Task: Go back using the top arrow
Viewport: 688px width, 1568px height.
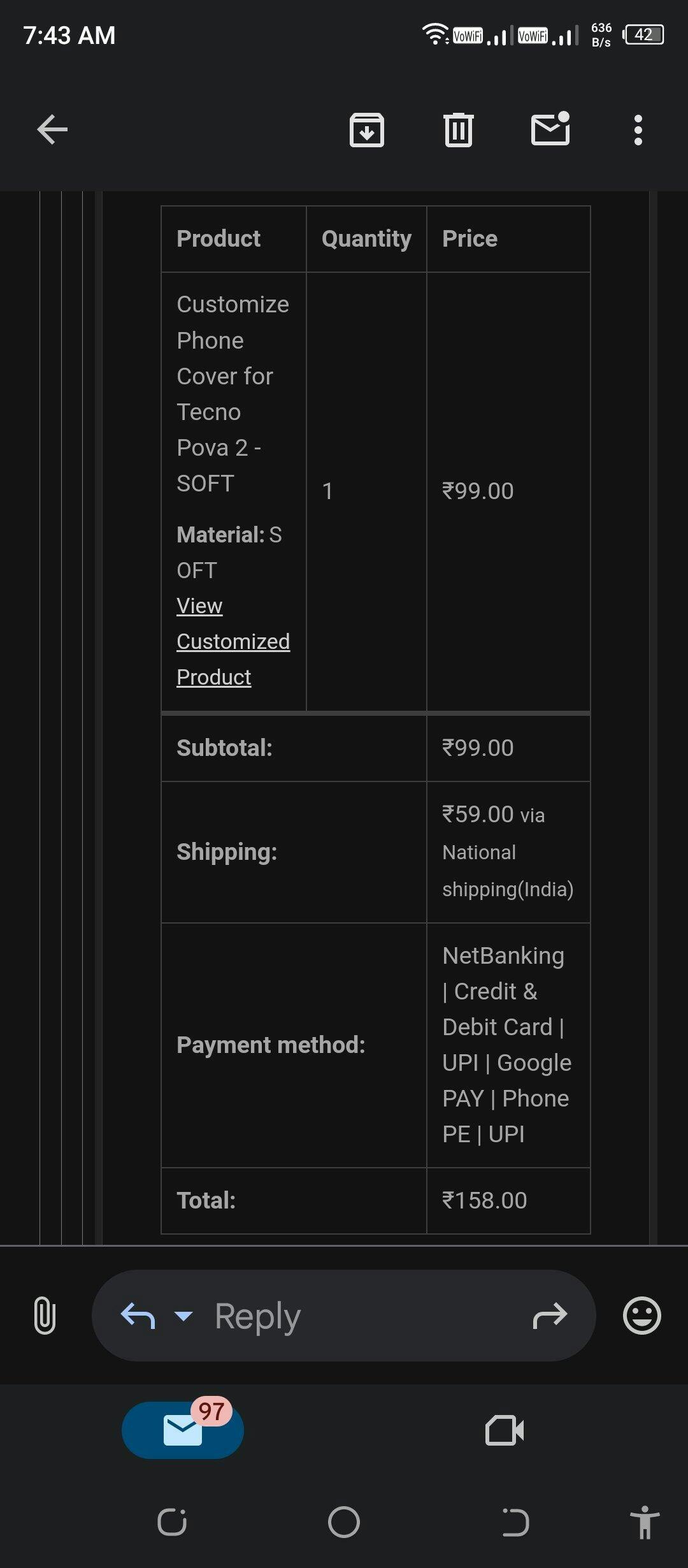Action: [52, 130]
